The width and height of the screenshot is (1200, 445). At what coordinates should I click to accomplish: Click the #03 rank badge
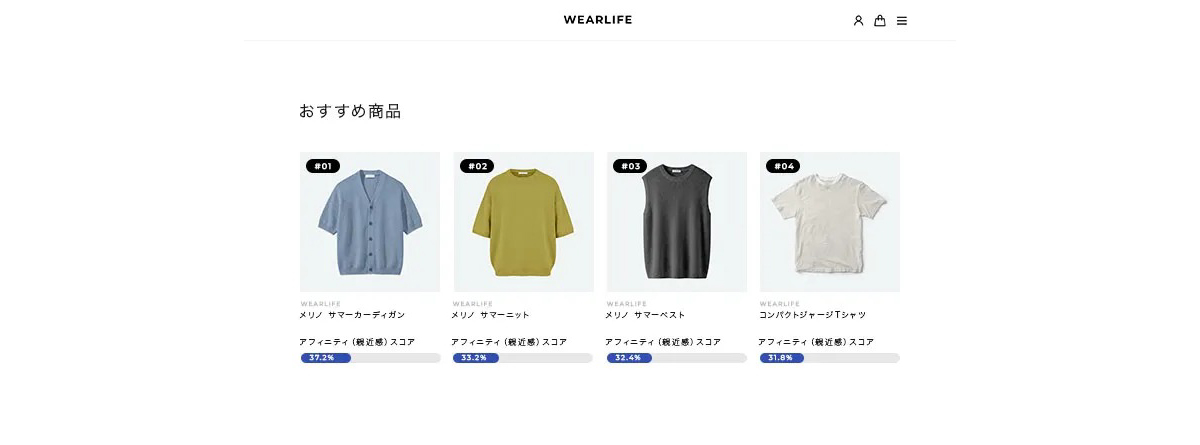pyautogui.click(x=630, y=166)
